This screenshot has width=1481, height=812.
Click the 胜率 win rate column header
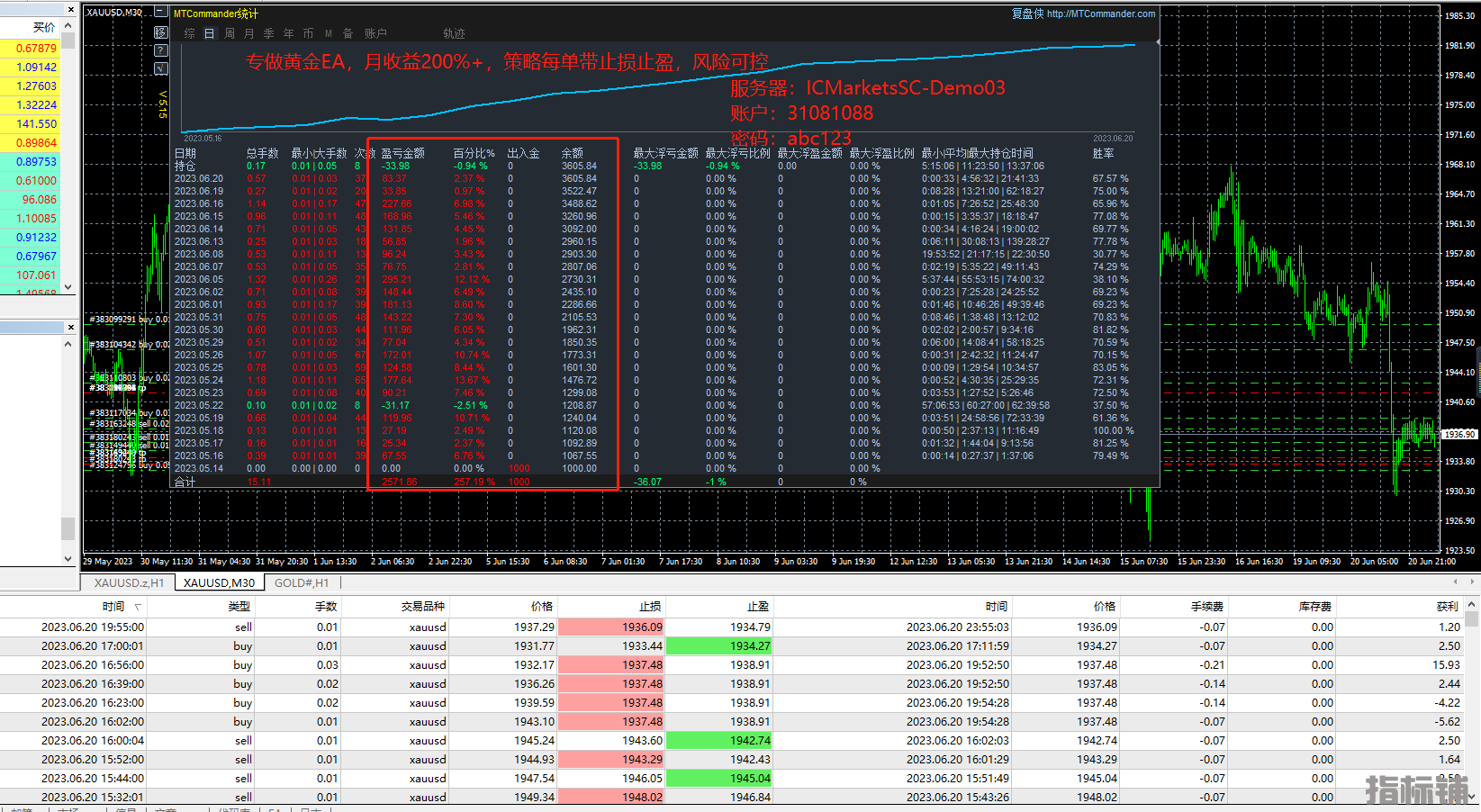click(x=1103, y=153)
